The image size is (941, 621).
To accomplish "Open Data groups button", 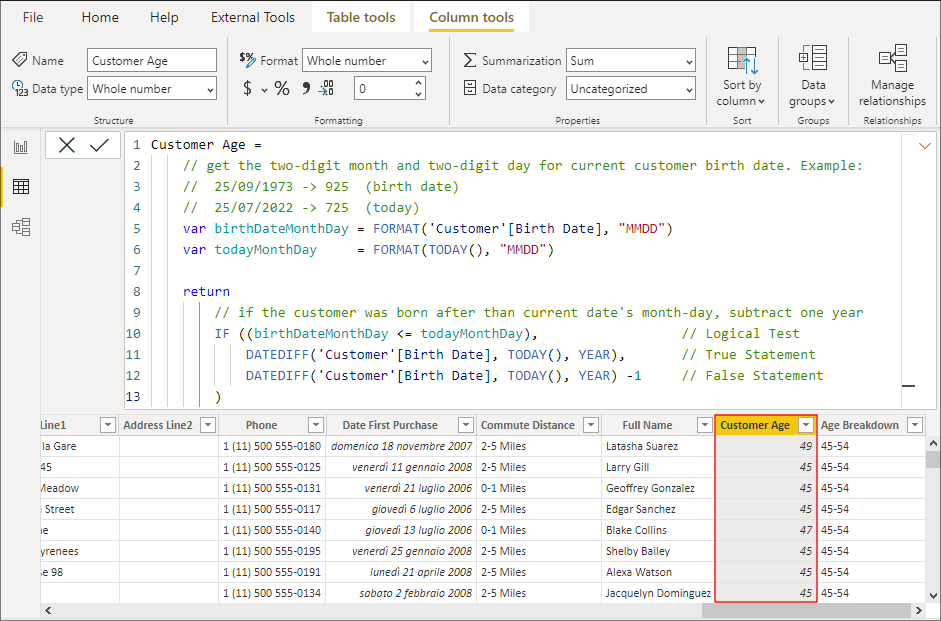I will click(x=813, y=77).
